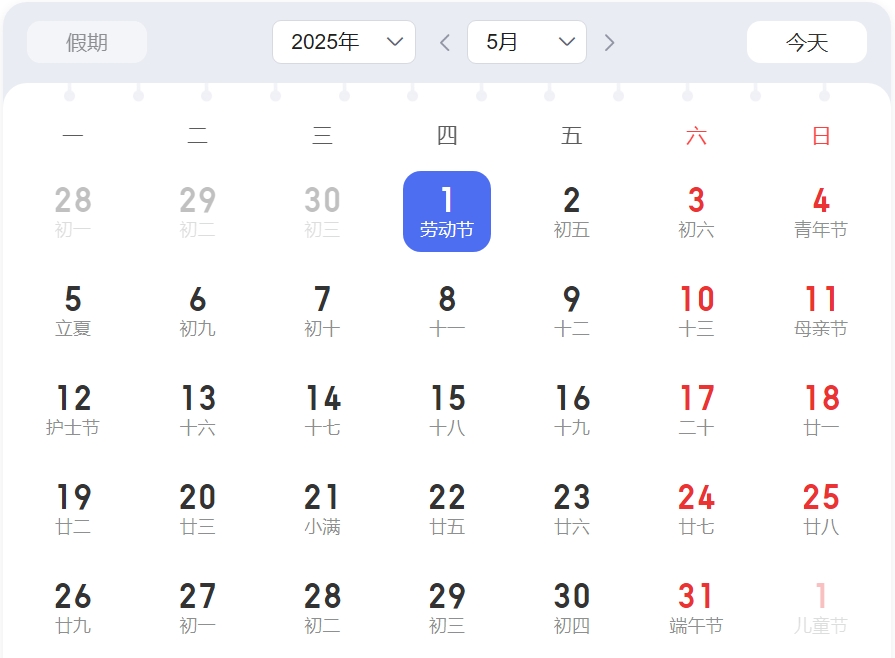Select June 1 儿童节 in next month
Viewport: 895px width, 658px height.
(x=821, y=608)
